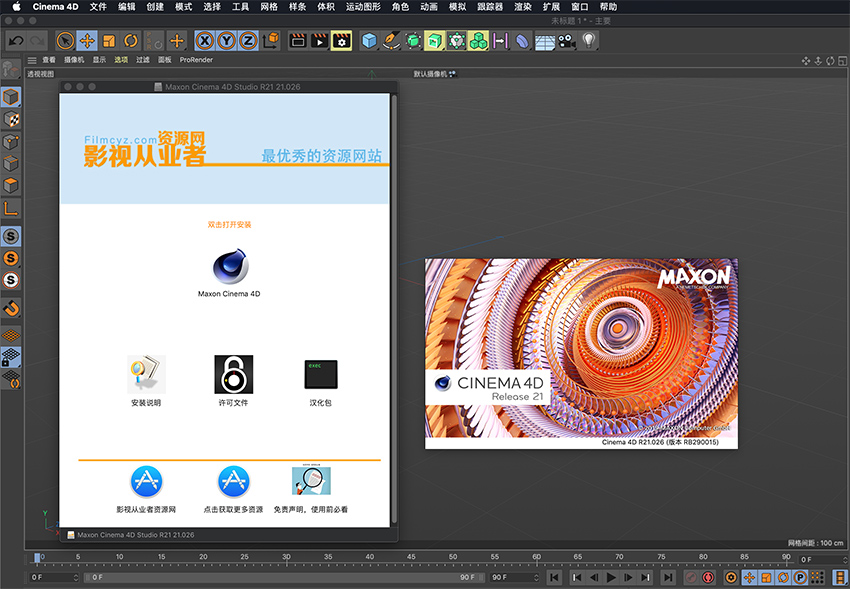Open the 汉化包 localization package
Image resolution: width=850 pixels, height=589 pixels.
pos(321,374)
